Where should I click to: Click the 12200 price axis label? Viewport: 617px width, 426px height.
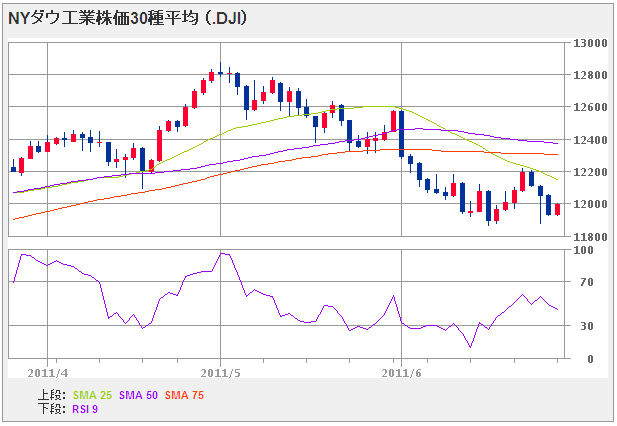pos(590,172)
